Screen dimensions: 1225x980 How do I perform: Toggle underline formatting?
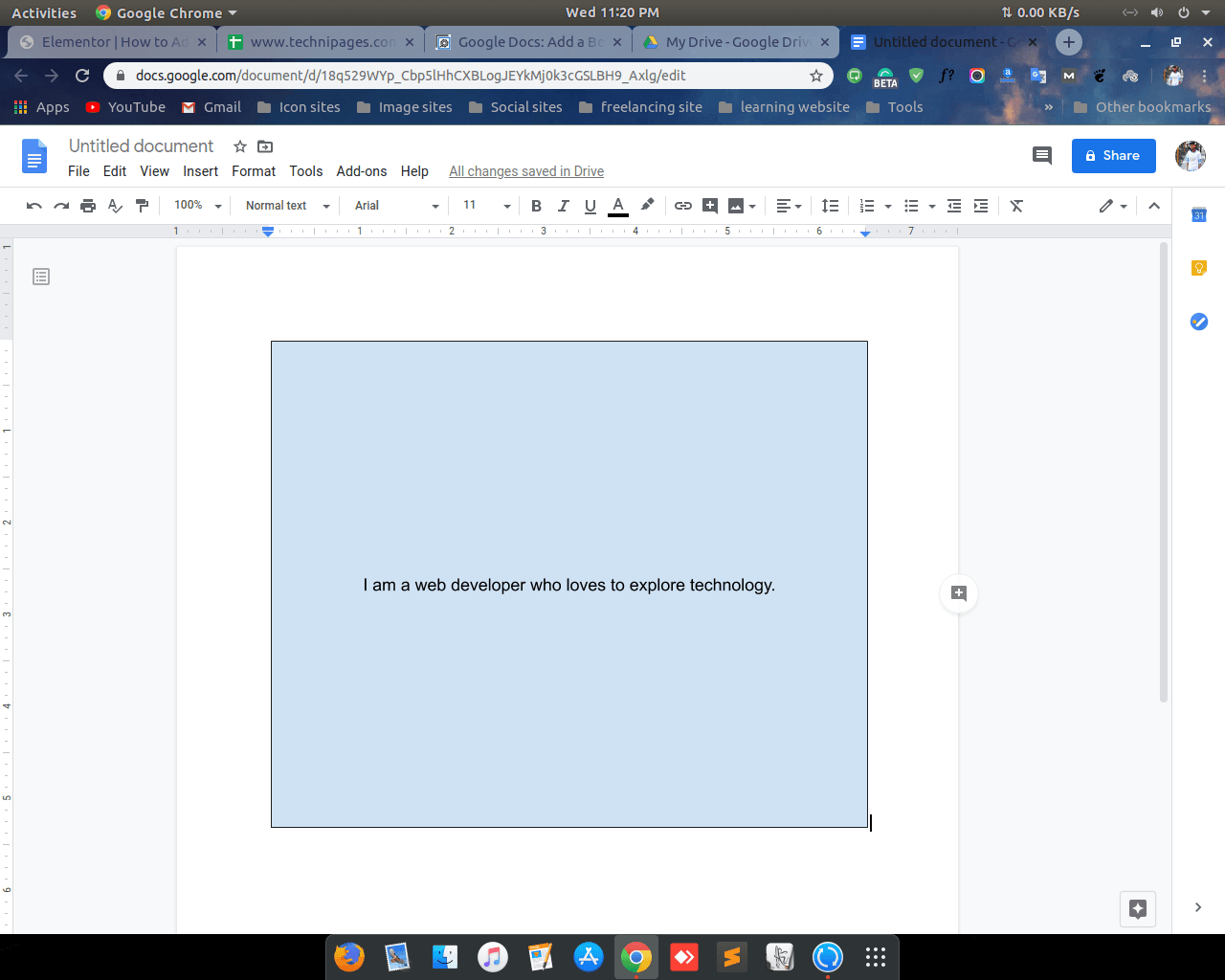click(x=590, y=205)
